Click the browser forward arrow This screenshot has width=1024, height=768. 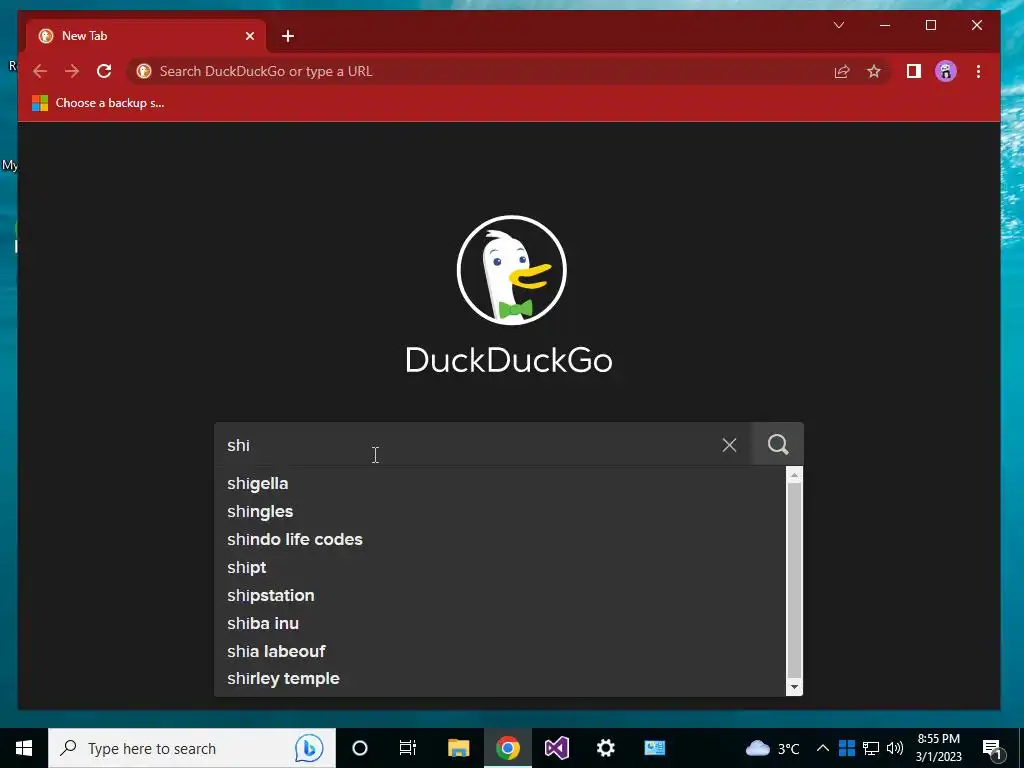tap(72, 71)
